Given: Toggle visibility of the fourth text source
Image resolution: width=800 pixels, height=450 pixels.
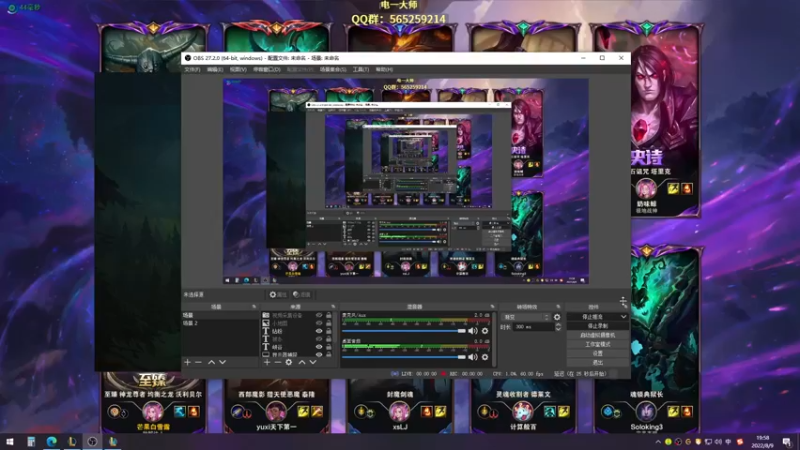Looking at the screenshot, I should tap(319, 339).
